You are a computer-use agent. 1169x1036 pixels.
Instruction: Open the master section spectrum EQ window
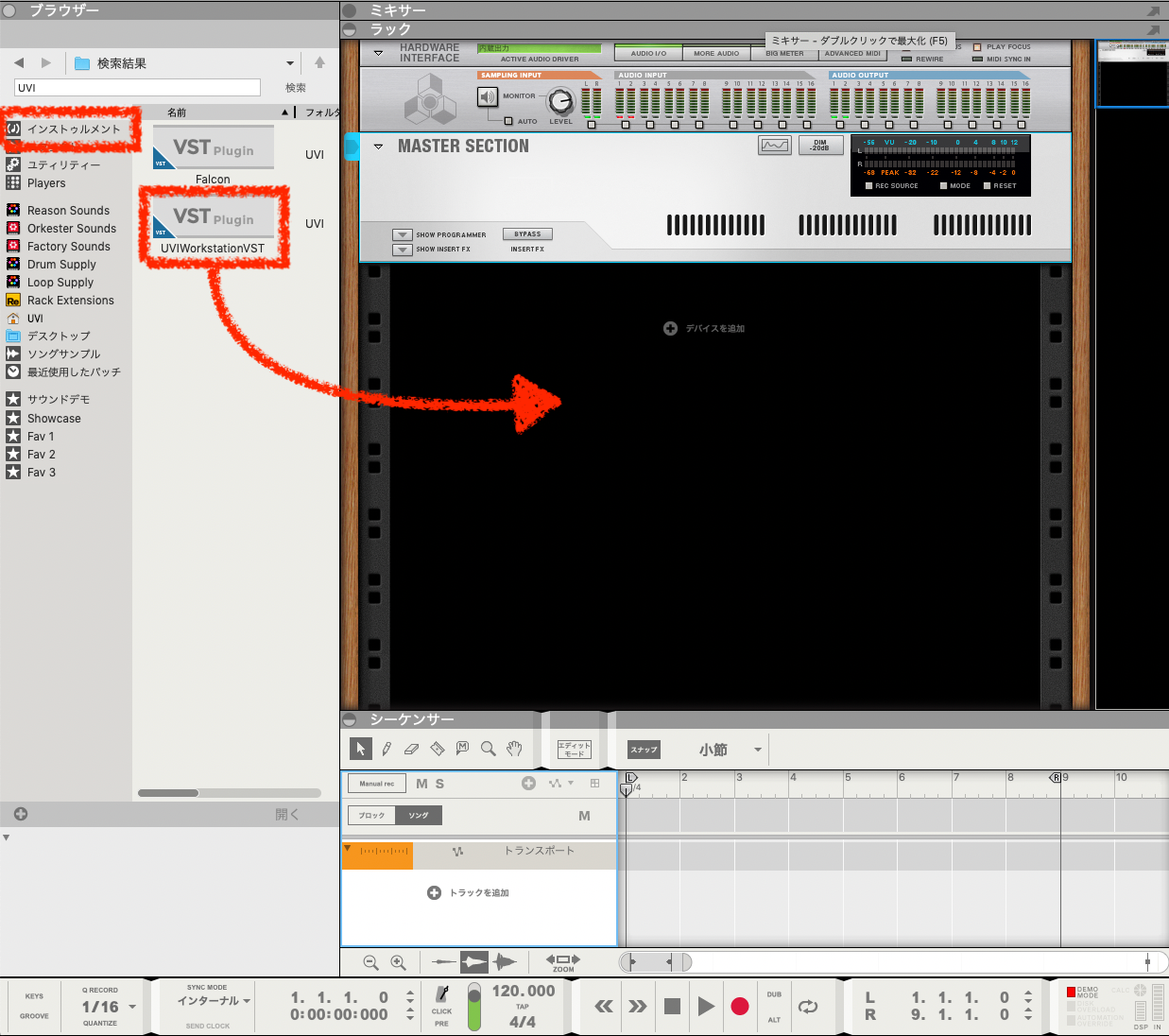tap(774, 146)
